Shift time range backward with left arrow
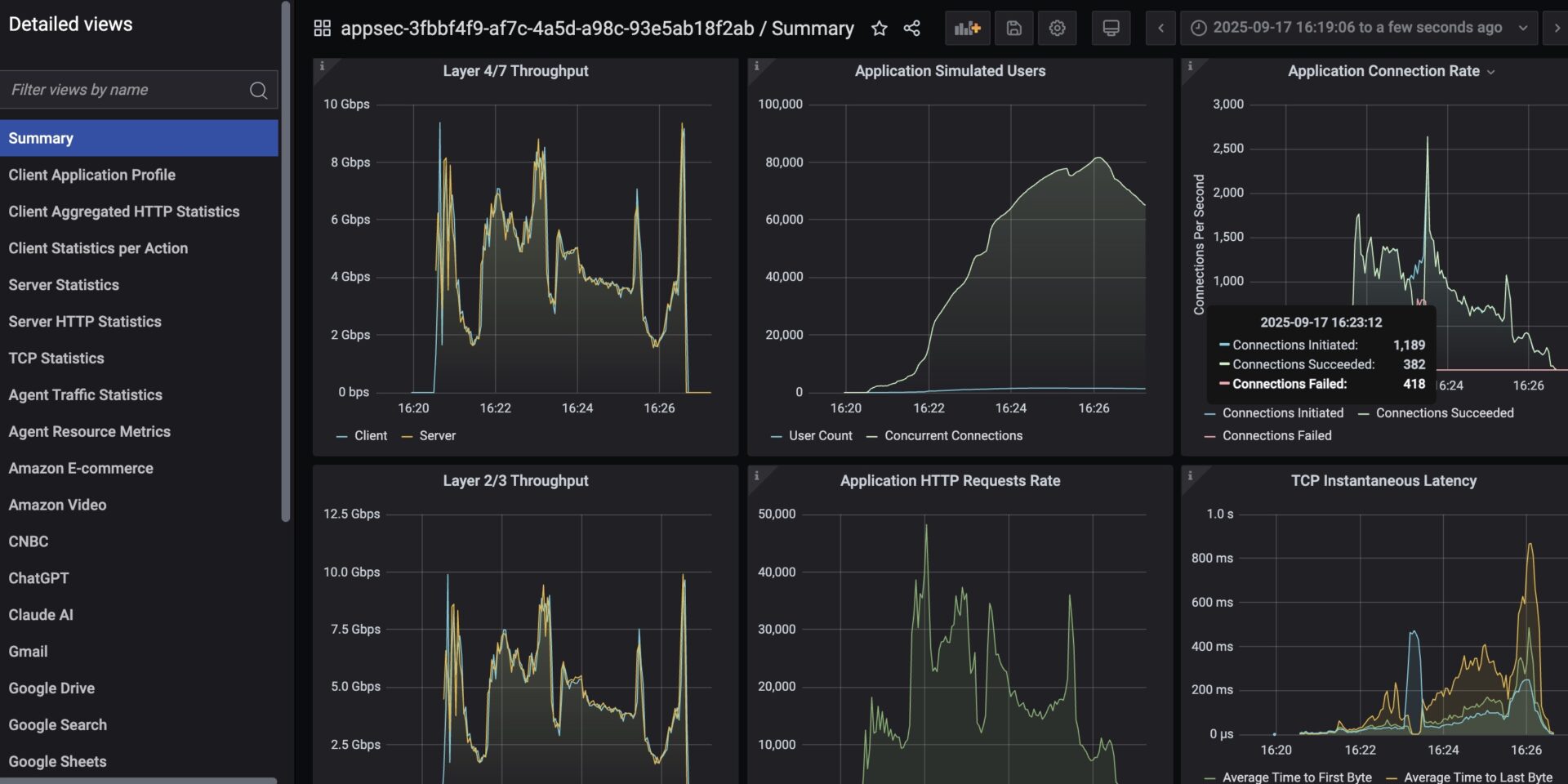1568x784 pixels. click(x=1160, y=27)
